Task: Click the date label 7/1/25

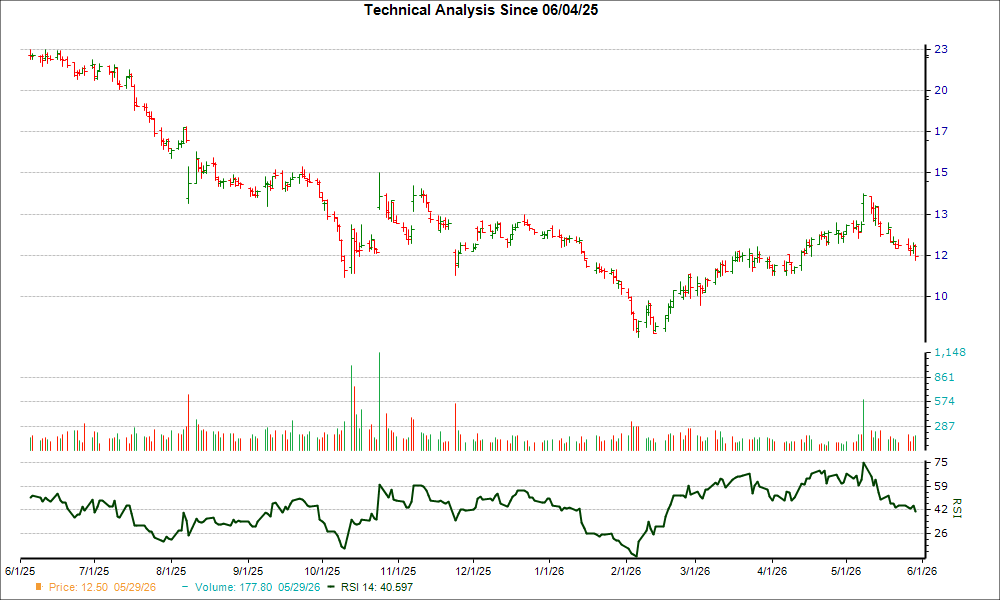Action: (94, 571)
